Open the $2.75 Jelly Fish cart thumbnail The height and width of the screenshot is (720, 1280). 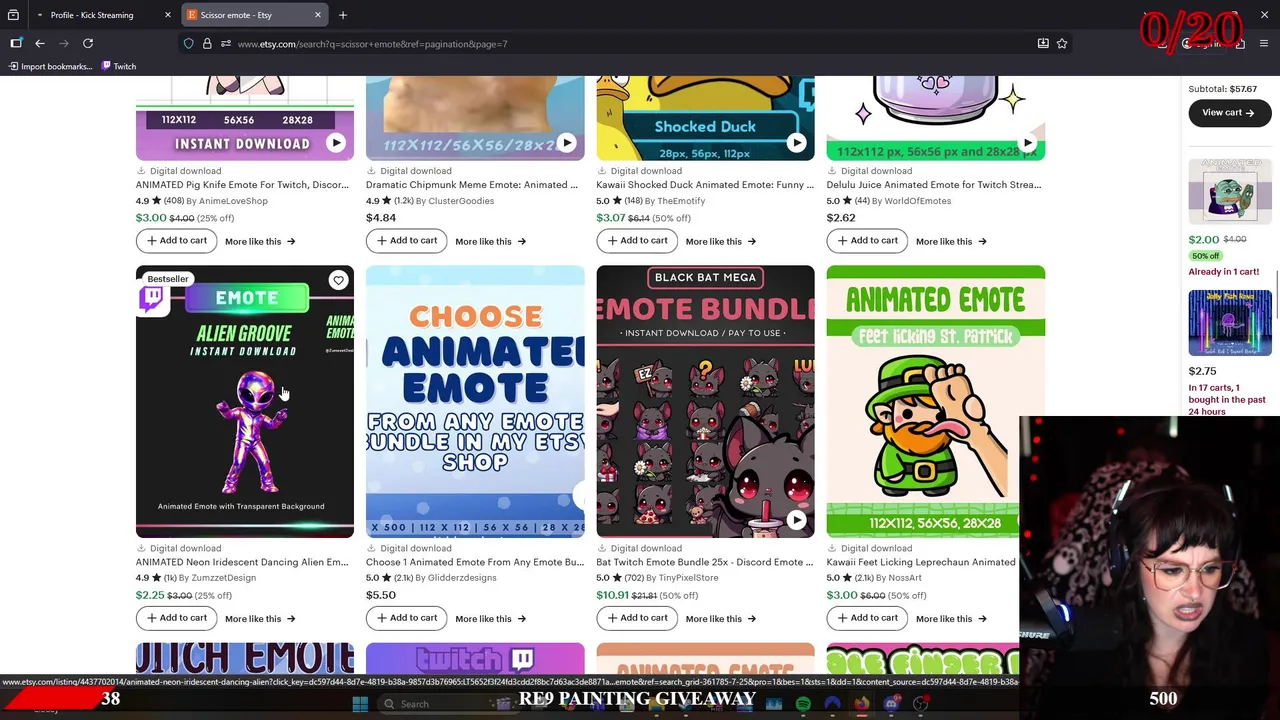point(1230,323)
